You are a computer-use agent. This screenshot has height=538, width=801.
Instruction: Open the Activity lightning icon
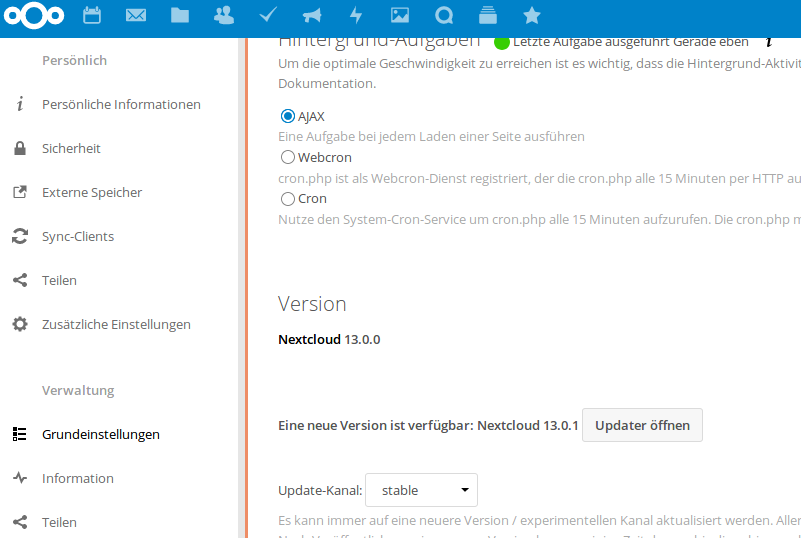356,15
